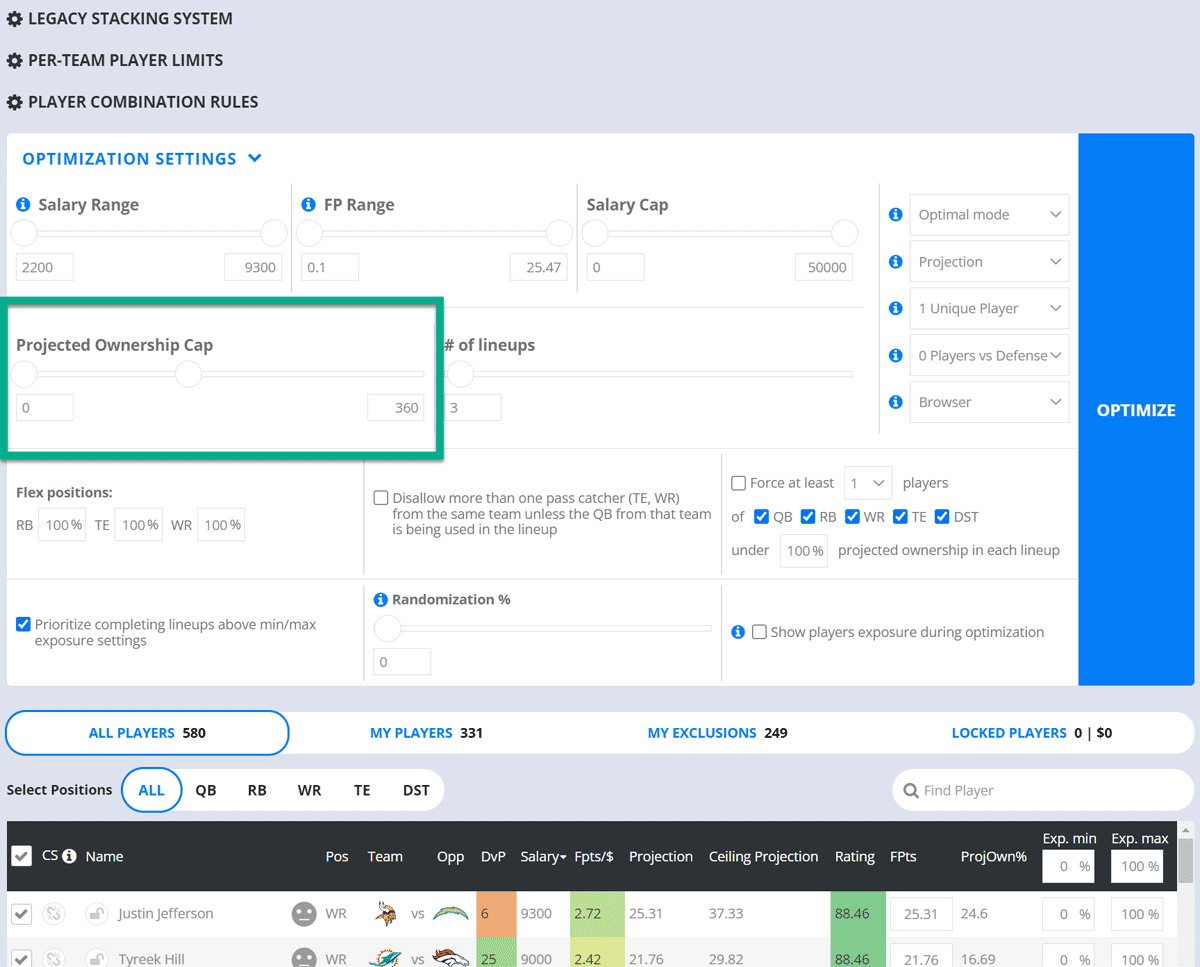Open the 0 Players vs Defense dropdown
This screenshot has width=1200, height=967.
(989, 355)
